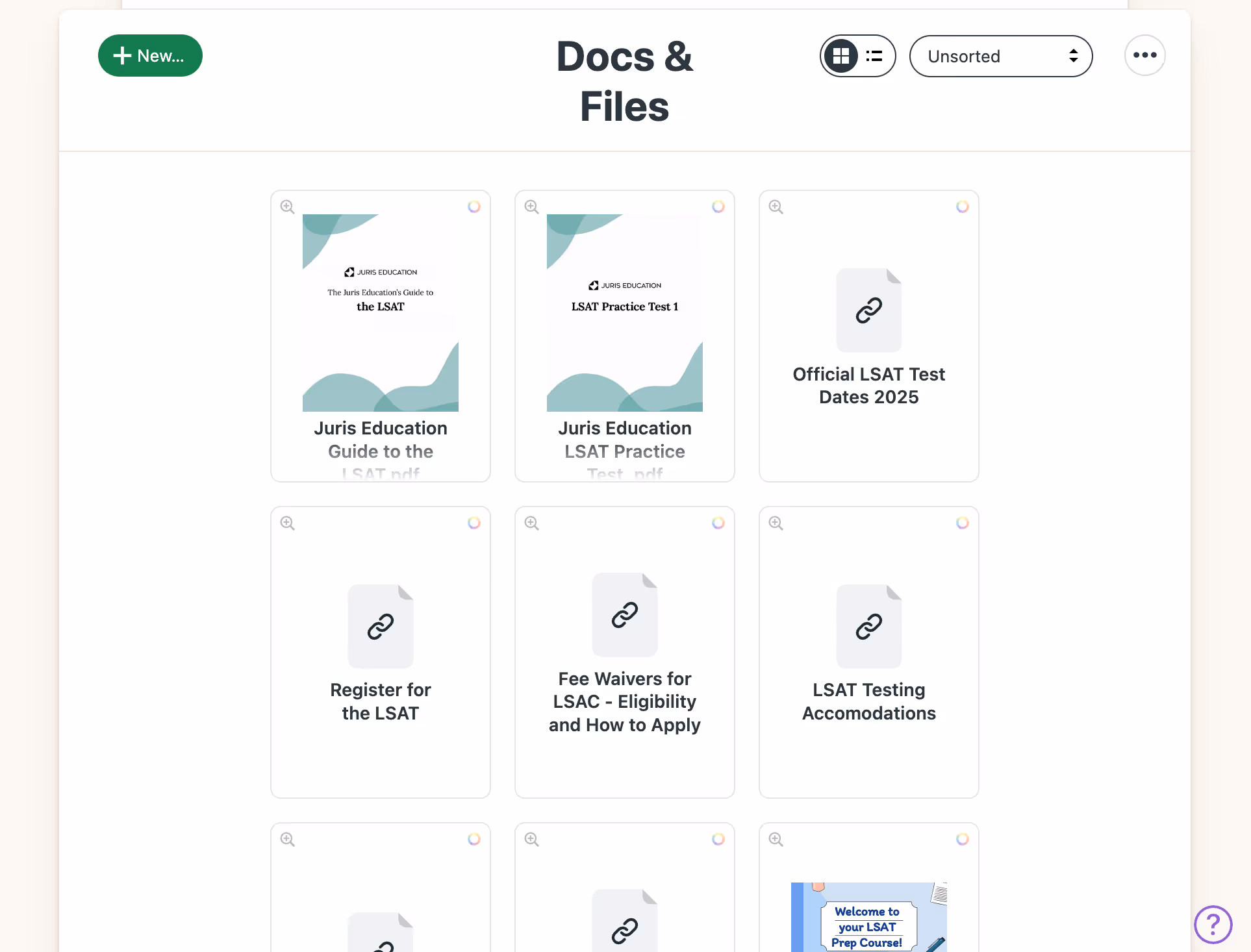This screenshot has width=1251, height=952.
Task: Switch to list view layout
Action: point(874,56)
